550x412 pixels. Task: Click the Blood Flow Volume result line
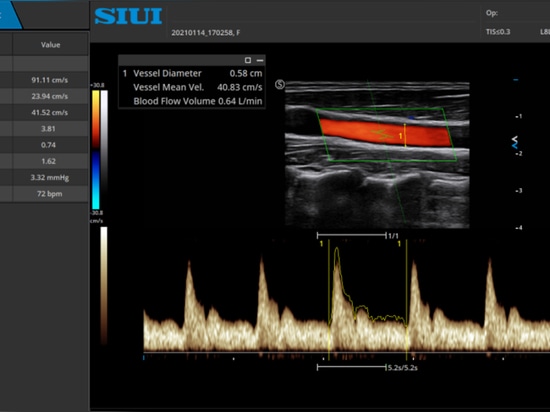(x=197, y=101)
